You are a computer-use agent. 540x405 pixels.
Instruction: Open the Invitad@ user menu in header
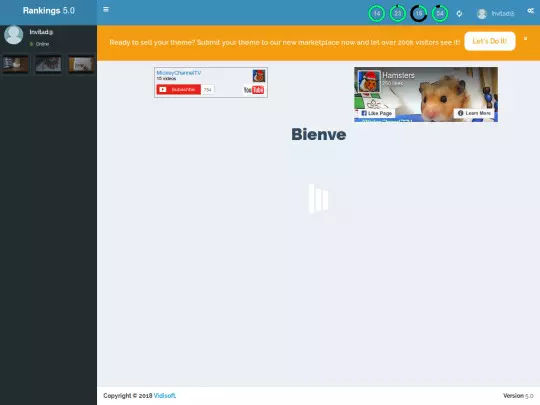coord(496,13)
